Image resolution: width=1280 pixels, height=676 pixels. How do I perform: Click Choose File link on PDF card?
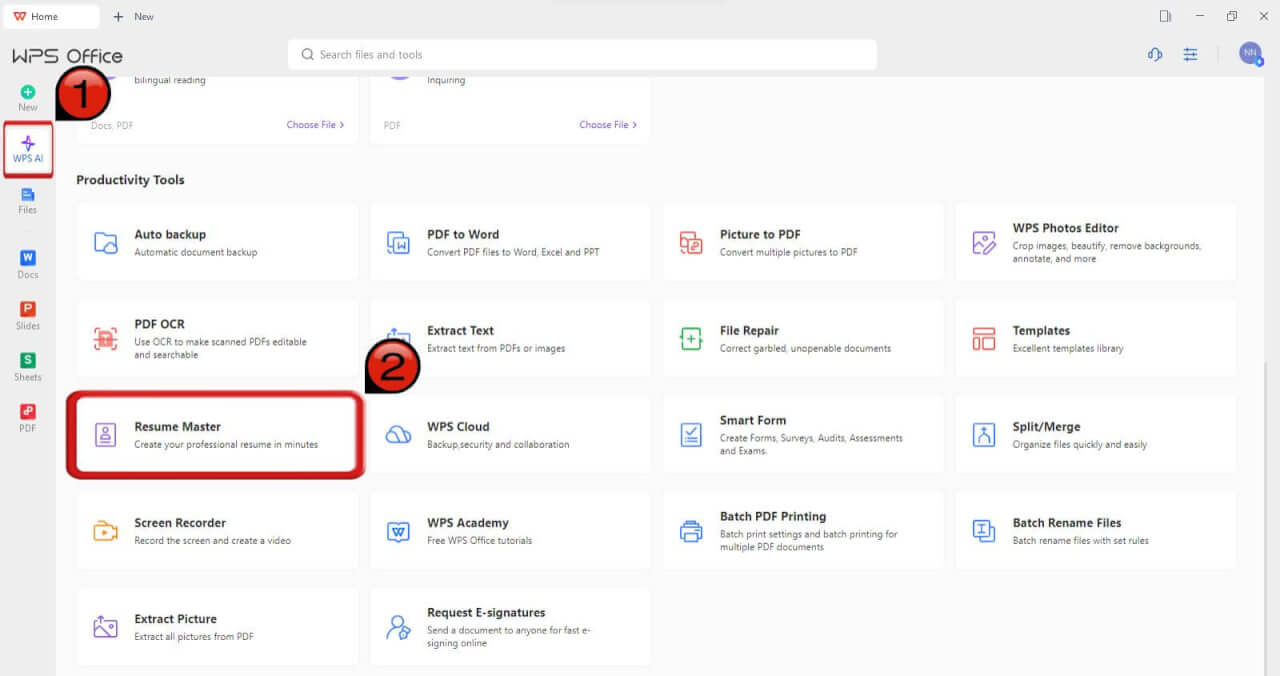(608, 125)
